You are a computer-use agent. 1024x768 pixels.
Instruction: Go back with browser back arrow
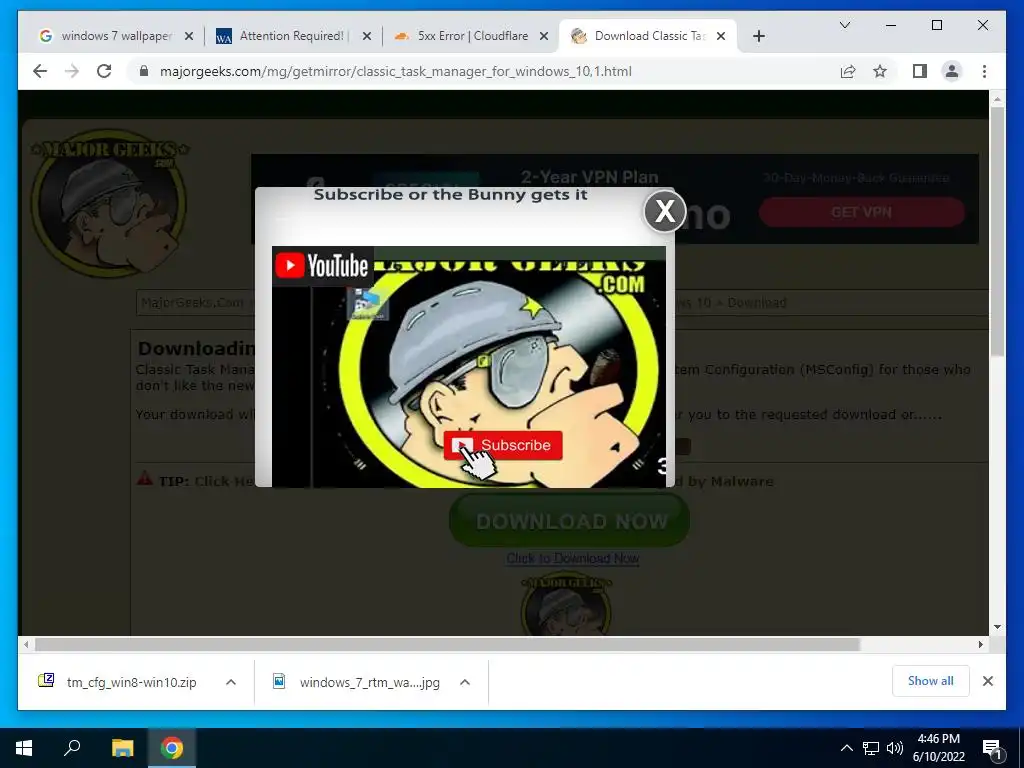click(40, 71)
